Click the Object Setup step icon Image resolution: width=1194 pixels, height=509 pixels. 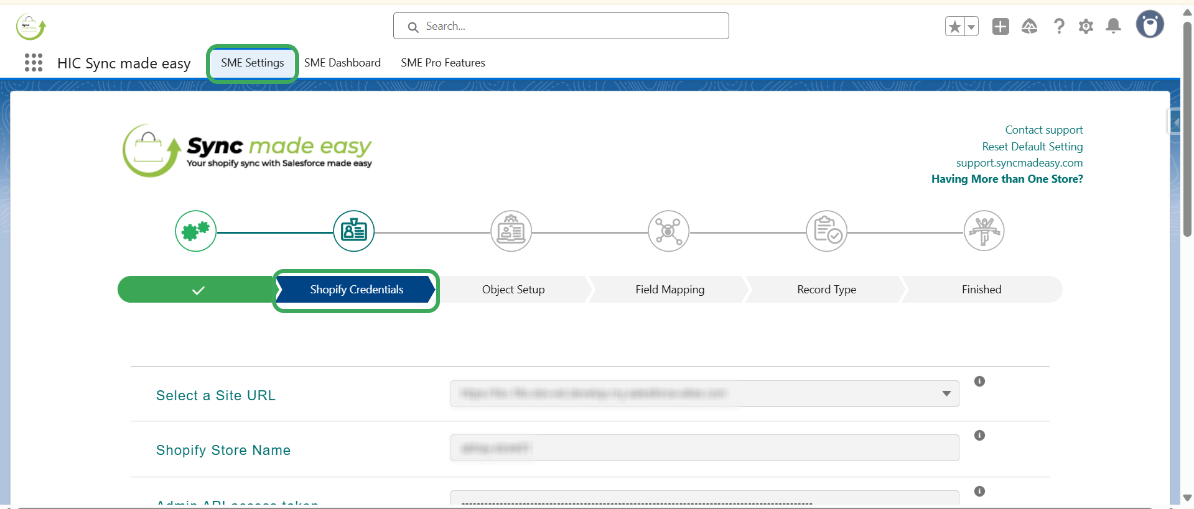(512, 230)
